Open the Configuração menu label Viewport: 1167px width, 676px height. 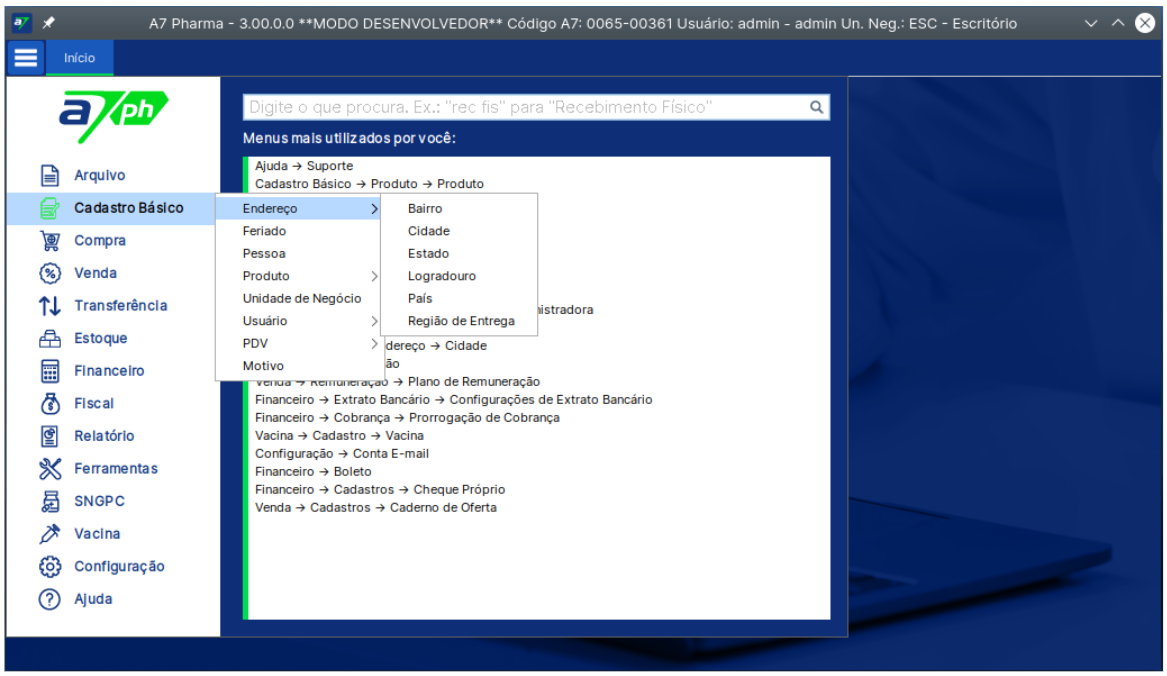point(119,567)
